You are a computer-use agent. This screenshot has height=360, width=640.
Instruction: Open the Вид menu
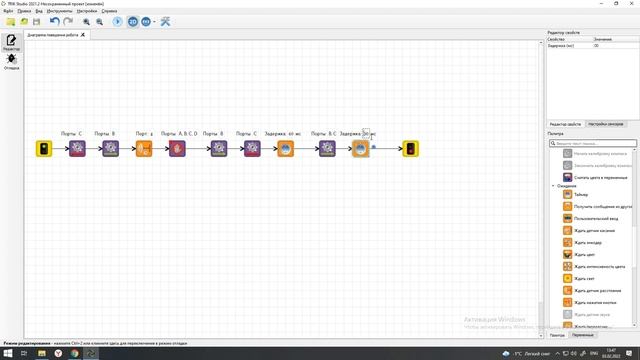point(39,11)
